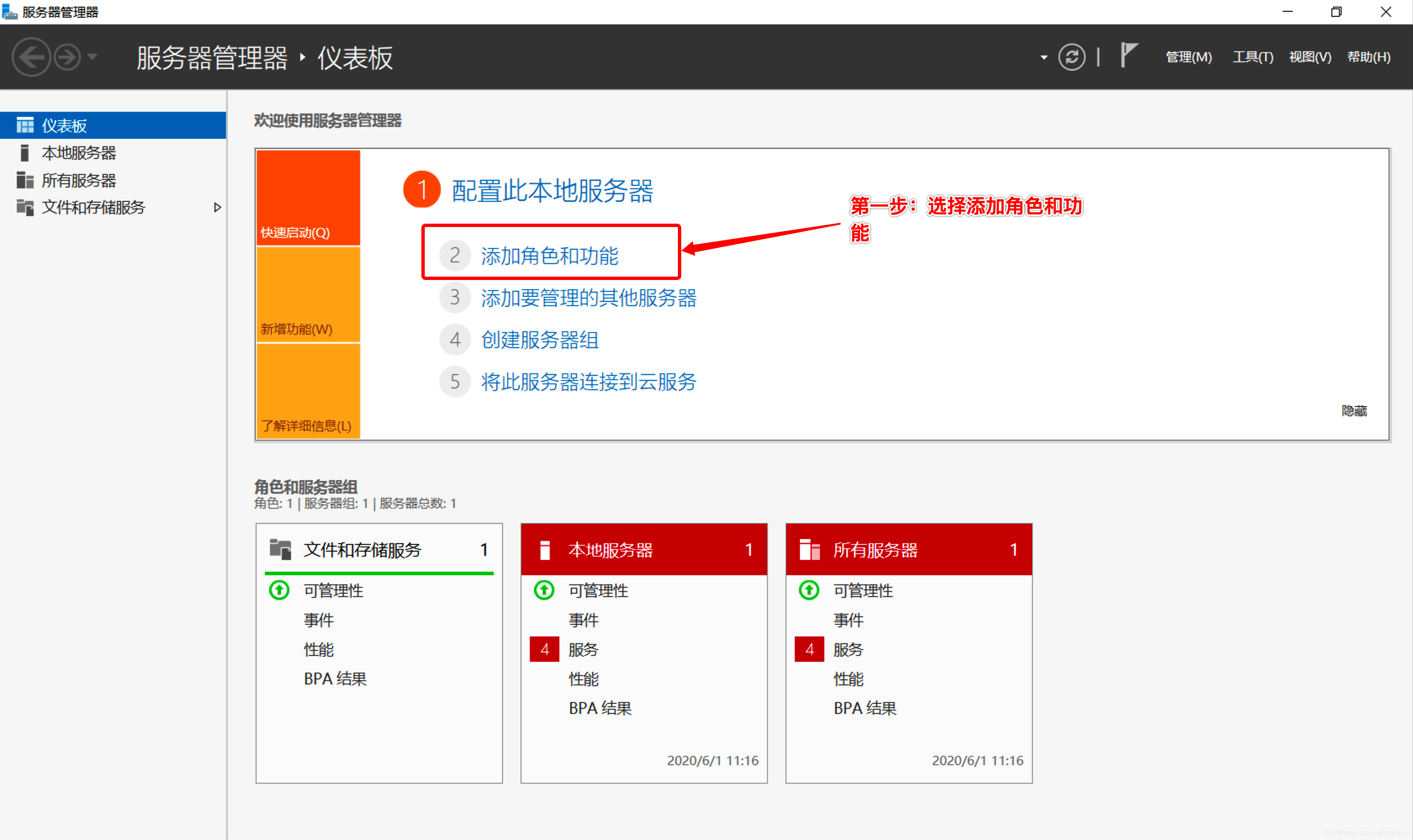Image resolution: width=1413 pixels, height=840 pixels.
Task: Open the 工具(T) menu
Action: pyautogui.click(x=1253, y=57)
